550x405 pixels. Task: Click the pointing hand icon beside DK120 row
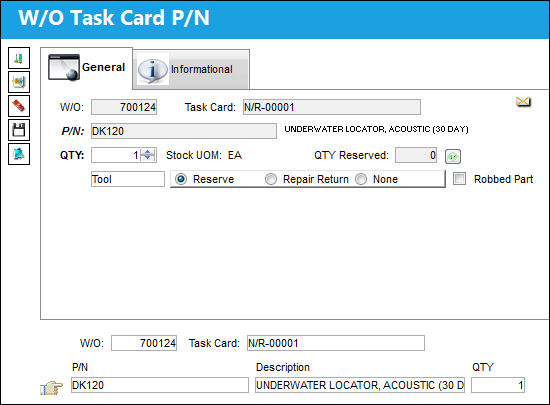pyautogui.click(x=51, y=387)
